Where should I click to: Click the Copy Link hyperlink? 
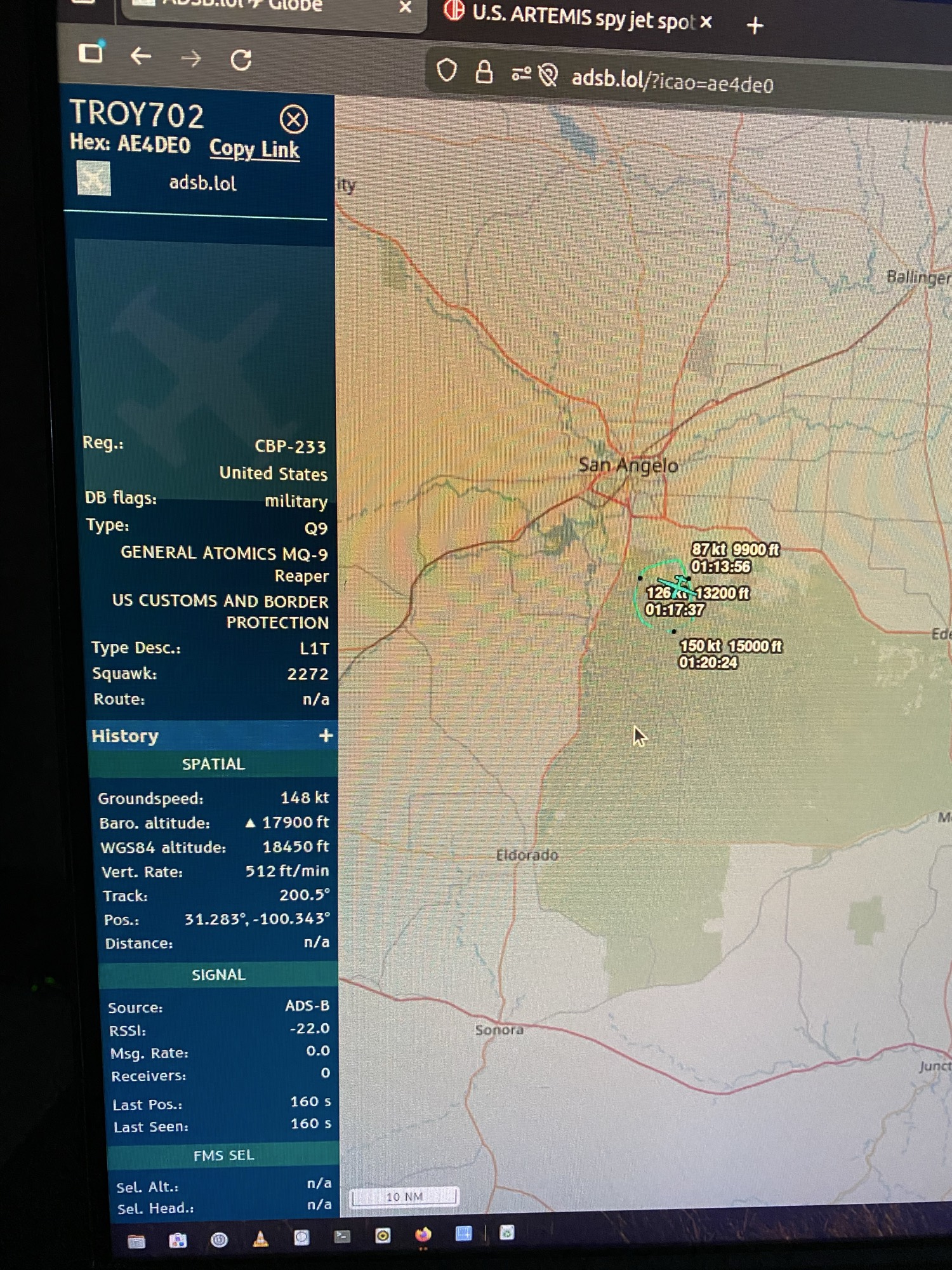click(x=254, y=149)
